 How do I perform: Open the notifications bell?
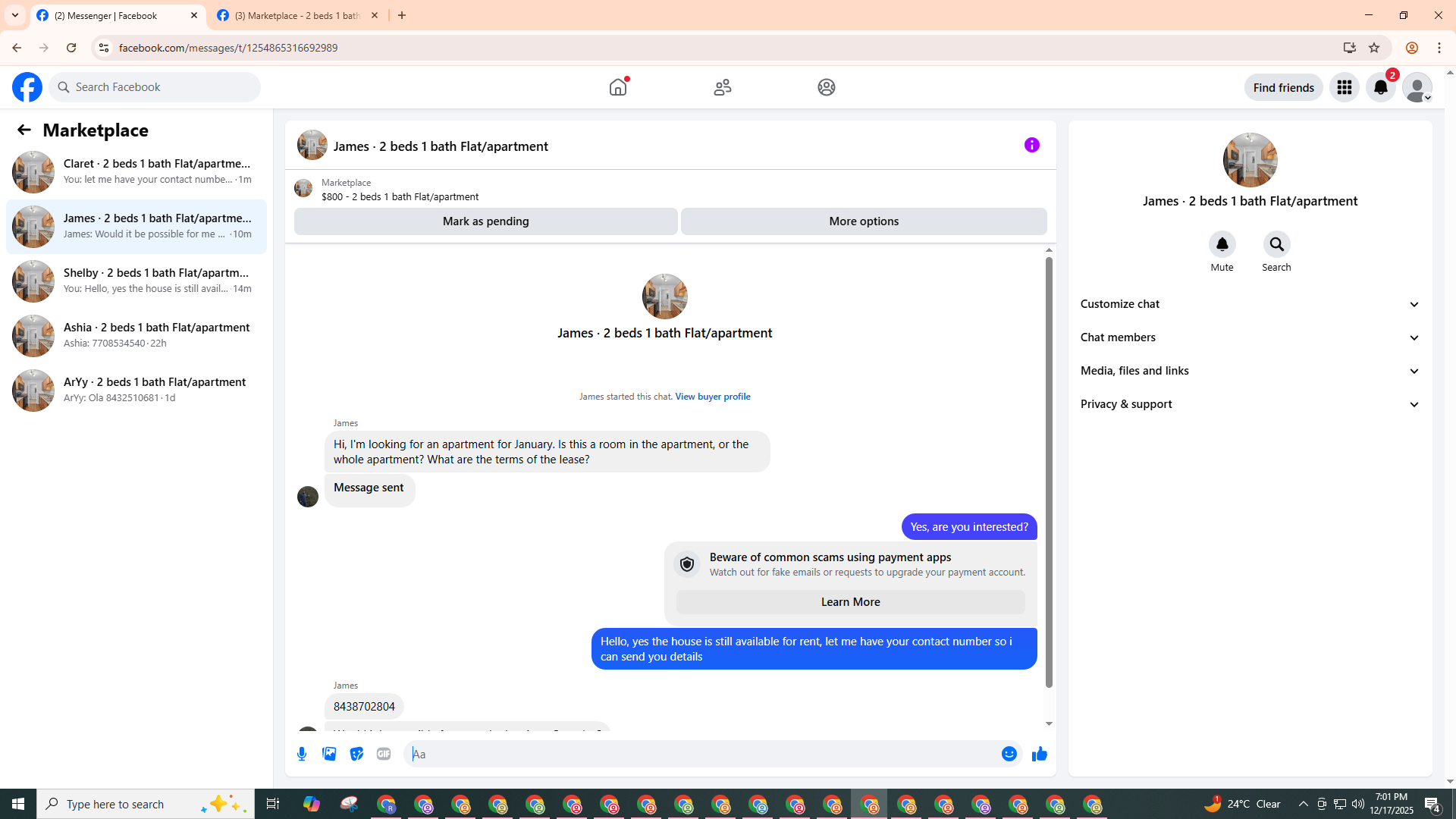click(1380, 87)
